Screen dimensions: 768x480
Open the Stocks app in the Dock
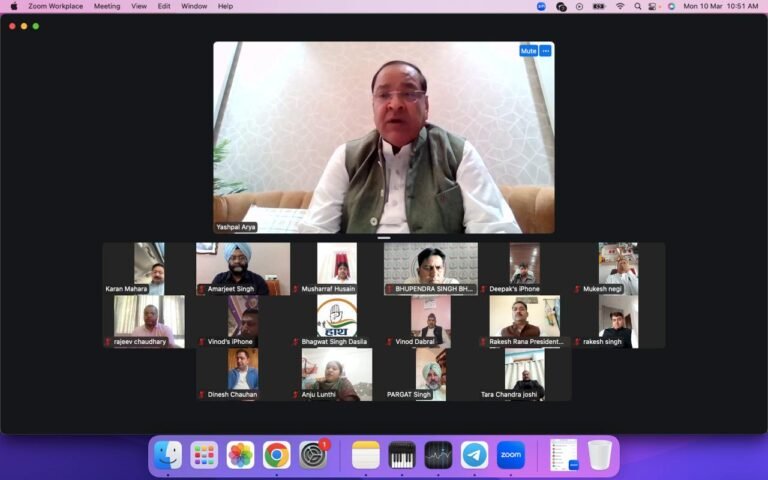(x=438, y=455)
